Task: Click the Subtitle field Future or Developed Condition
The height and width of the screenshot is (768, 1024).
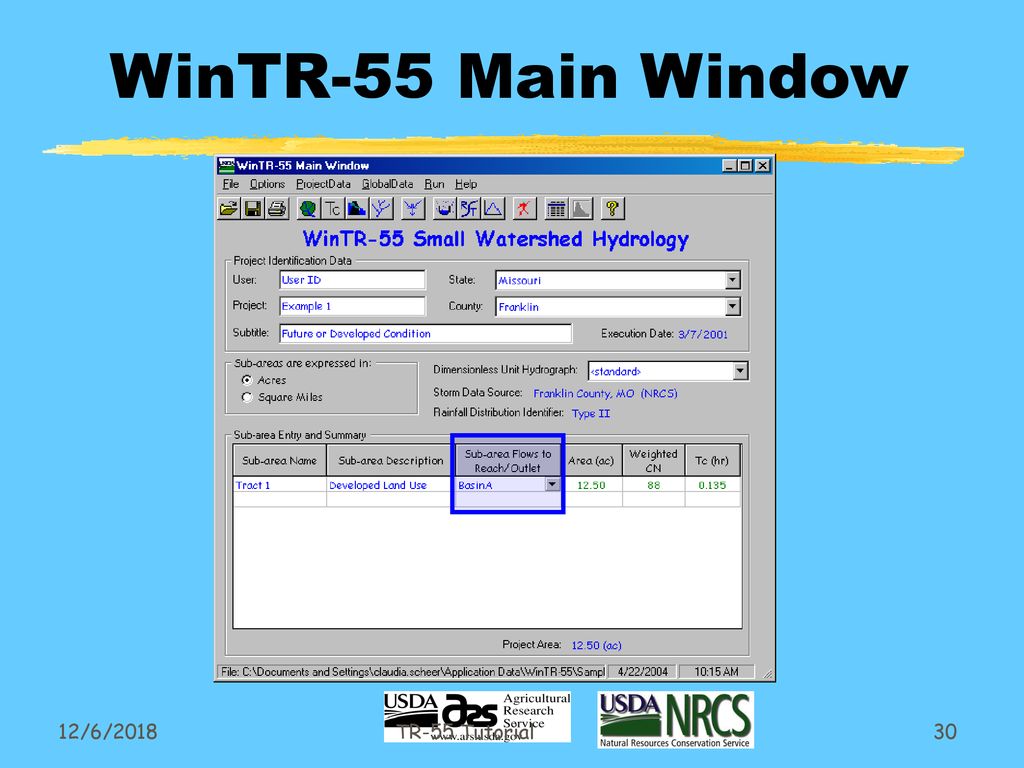Action: (425, 333)
